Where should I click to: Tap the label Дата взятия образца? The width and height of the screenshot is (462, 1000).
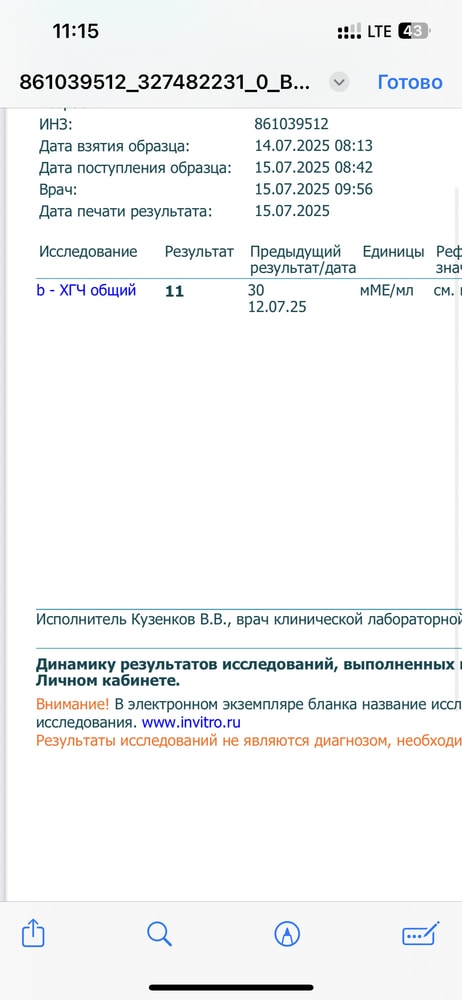[114, 146]
